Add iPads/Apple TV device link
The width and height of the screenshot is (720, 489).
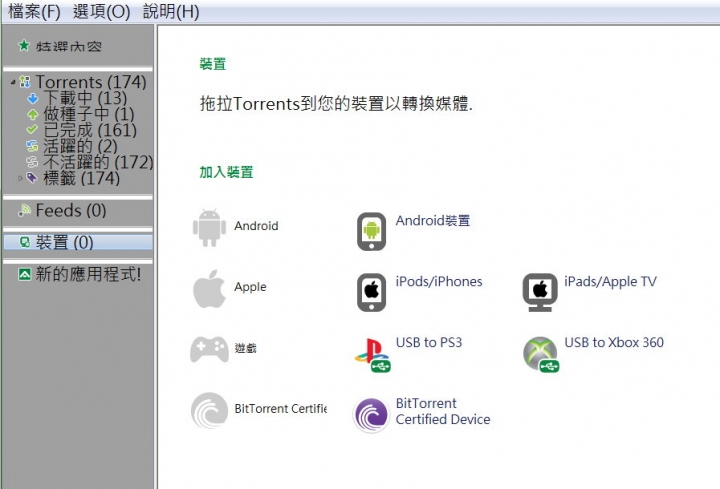pyautogui.click(x=611, y=281)
